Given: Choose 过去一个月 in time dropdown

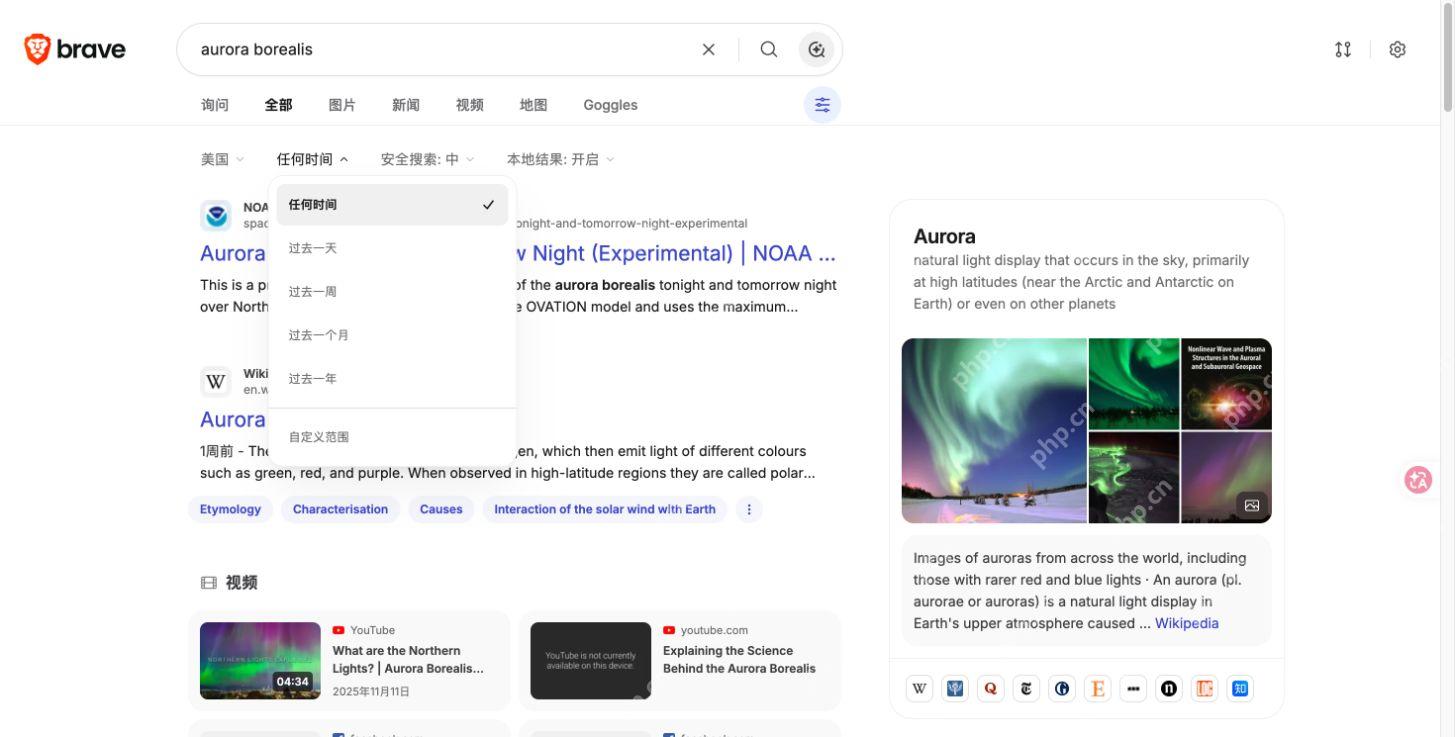Looking at the screenshot, I should click(392, 335).
